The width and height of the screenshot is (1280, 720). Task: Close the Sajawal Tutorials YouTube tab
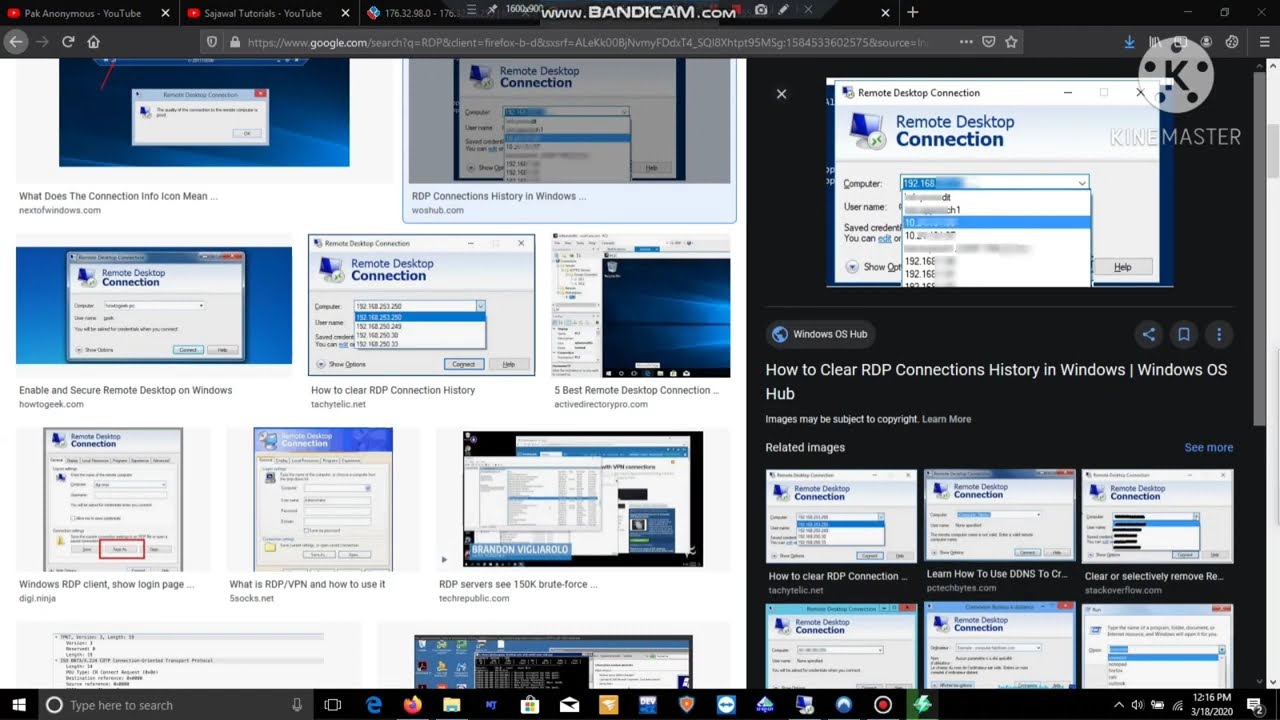345,13
